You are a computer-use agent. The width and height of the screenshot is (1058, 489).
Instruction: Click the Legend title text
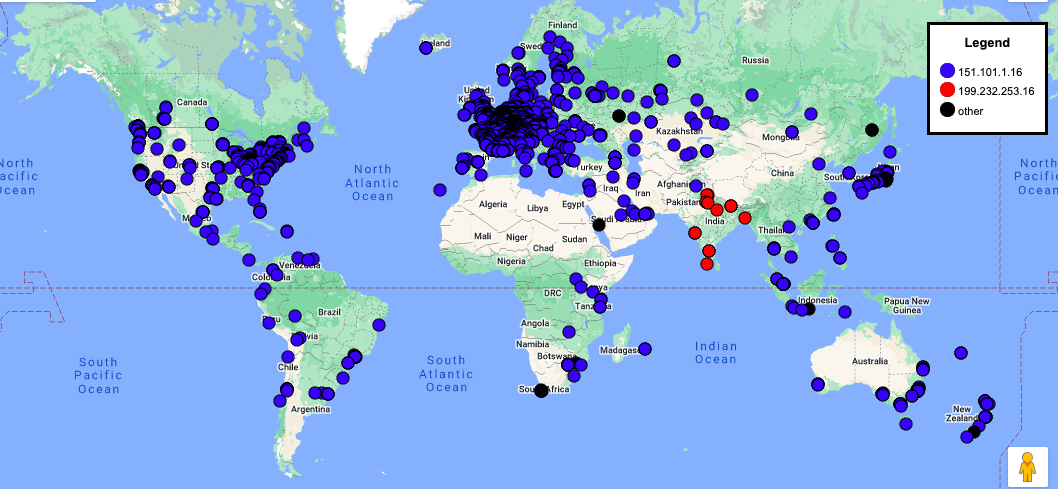pos(986,42)
